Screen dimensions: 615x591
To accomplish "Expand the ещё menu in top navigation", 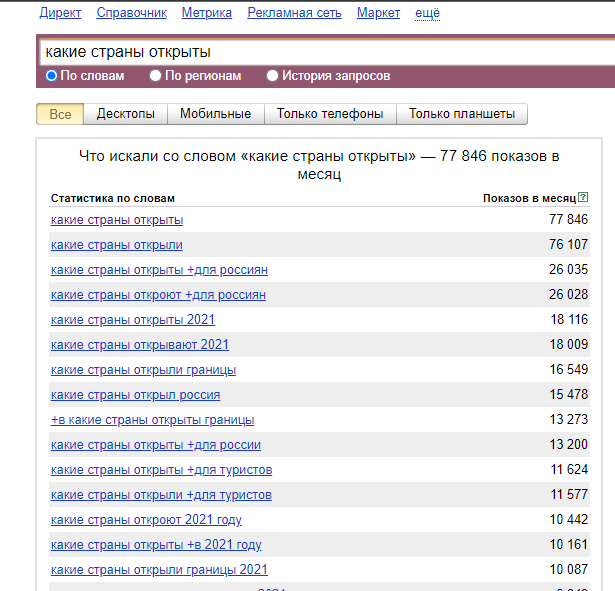I will (x=427, y=13).
